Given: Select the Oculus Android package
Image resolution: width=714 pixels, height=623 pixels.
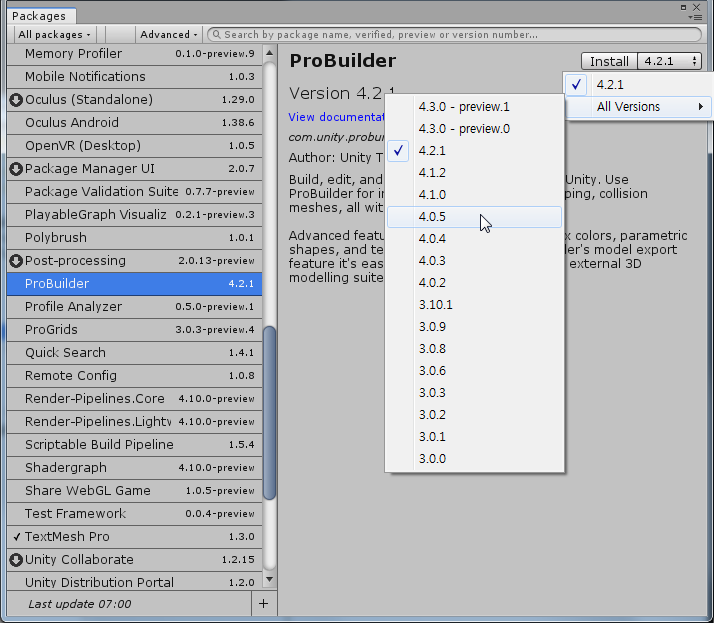Looking at the screenshot, I should pyautogui.click(x=134, y=123).
